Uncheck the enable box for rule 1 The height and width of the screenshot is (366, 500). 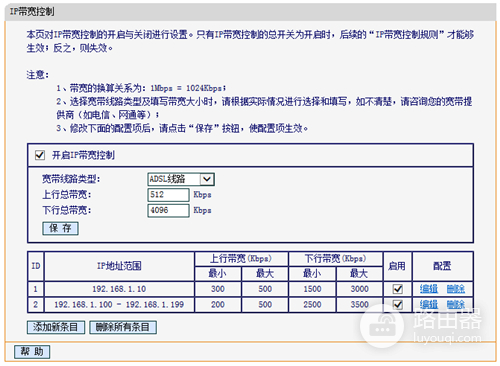398,289
